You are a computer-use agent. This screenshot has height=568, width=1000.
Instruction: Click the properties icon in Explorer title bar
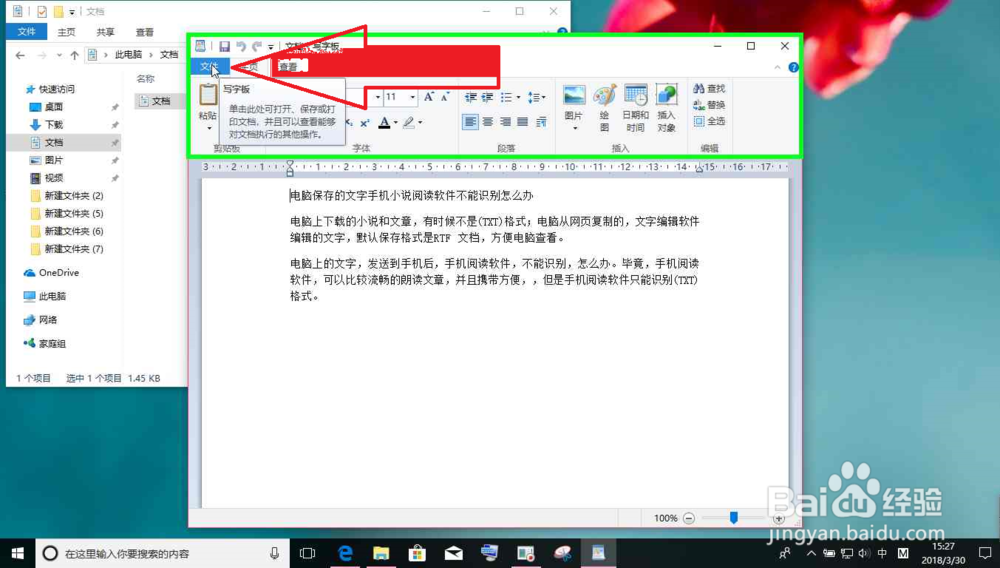pos(41,11)
